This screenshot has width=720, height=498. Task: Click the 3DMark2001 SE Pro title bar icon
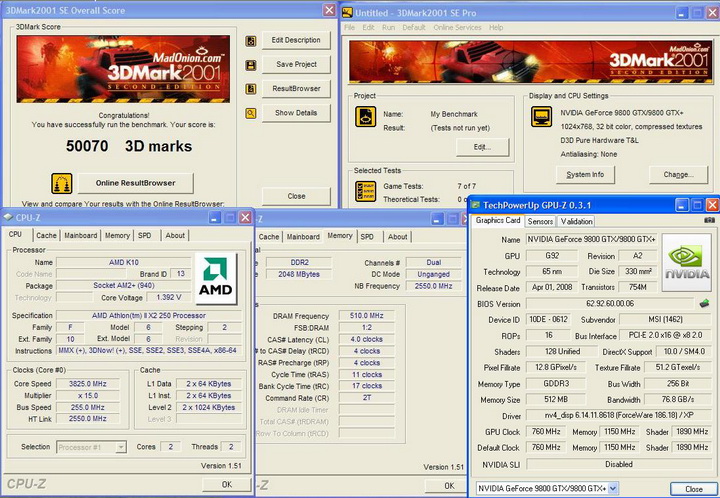[x=348, y=12]
